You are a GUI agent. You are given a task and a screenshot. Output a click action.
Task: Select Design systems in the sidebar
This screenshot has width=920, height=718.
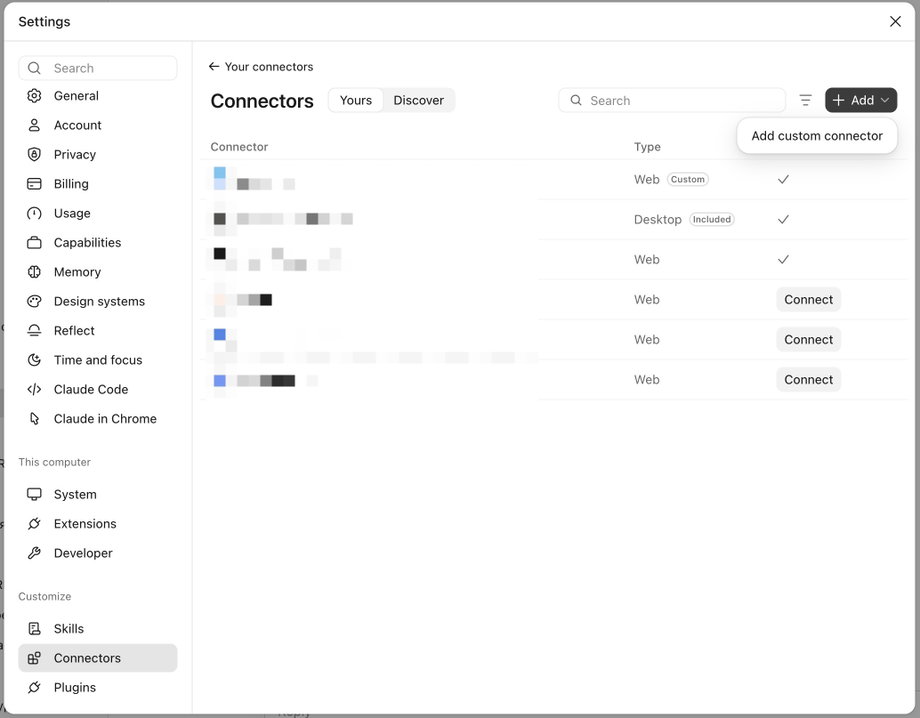point(97,301)
